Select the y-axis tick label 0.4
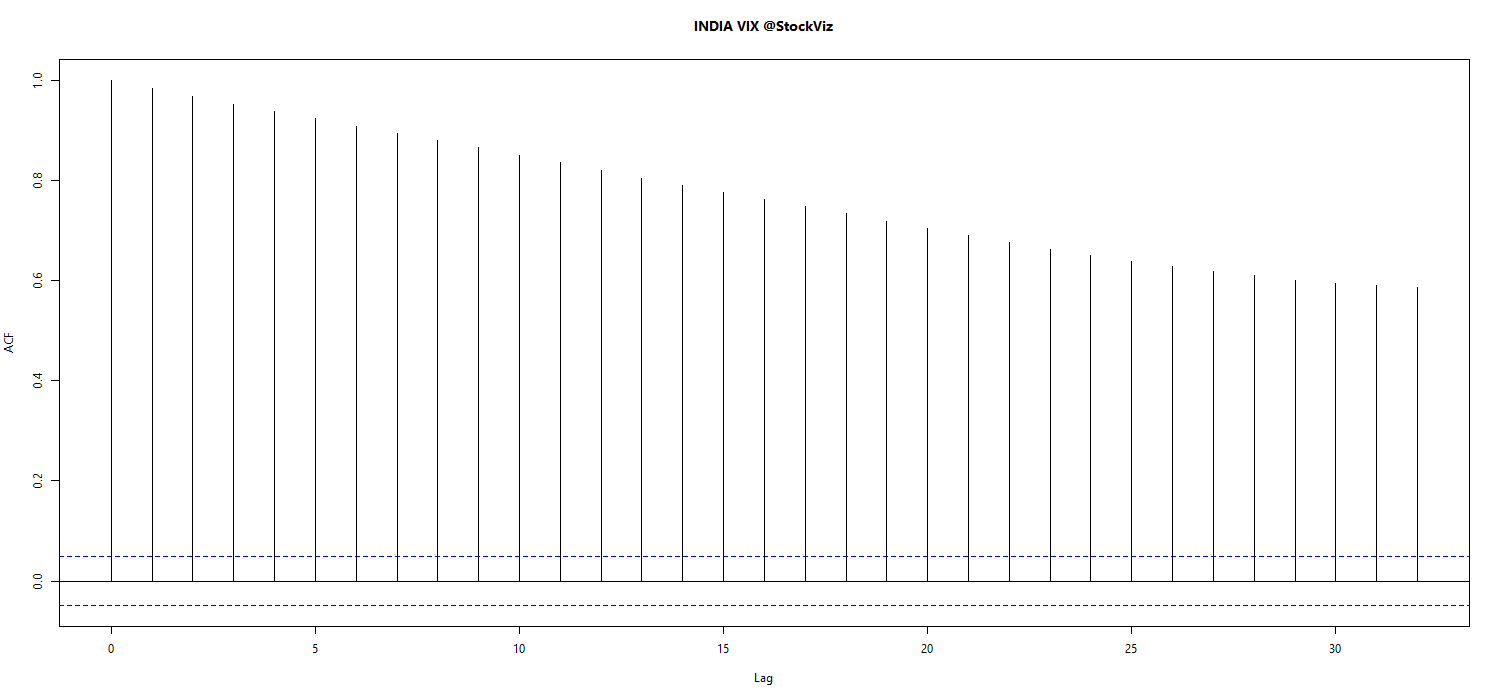This screenshot has height=700, width=1500. coord(39,381)
